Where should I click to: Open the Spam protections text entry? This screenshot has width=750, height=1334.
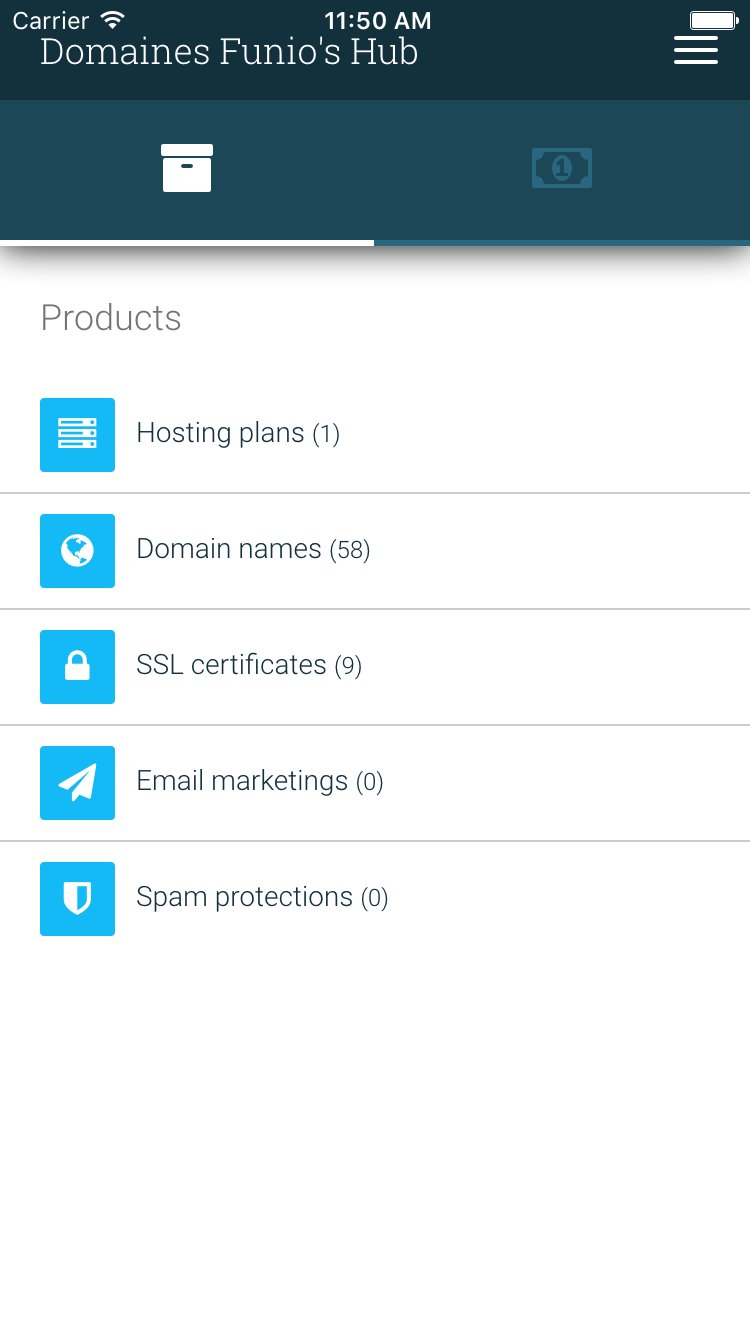pyautogui.click(x=244, y=897)
